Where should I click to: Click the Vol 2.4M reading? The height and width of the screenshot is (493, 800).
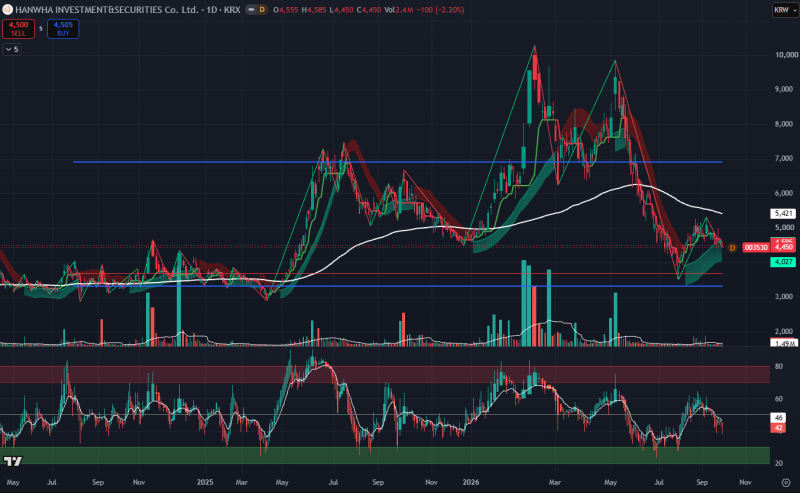[x=398, y=10]
